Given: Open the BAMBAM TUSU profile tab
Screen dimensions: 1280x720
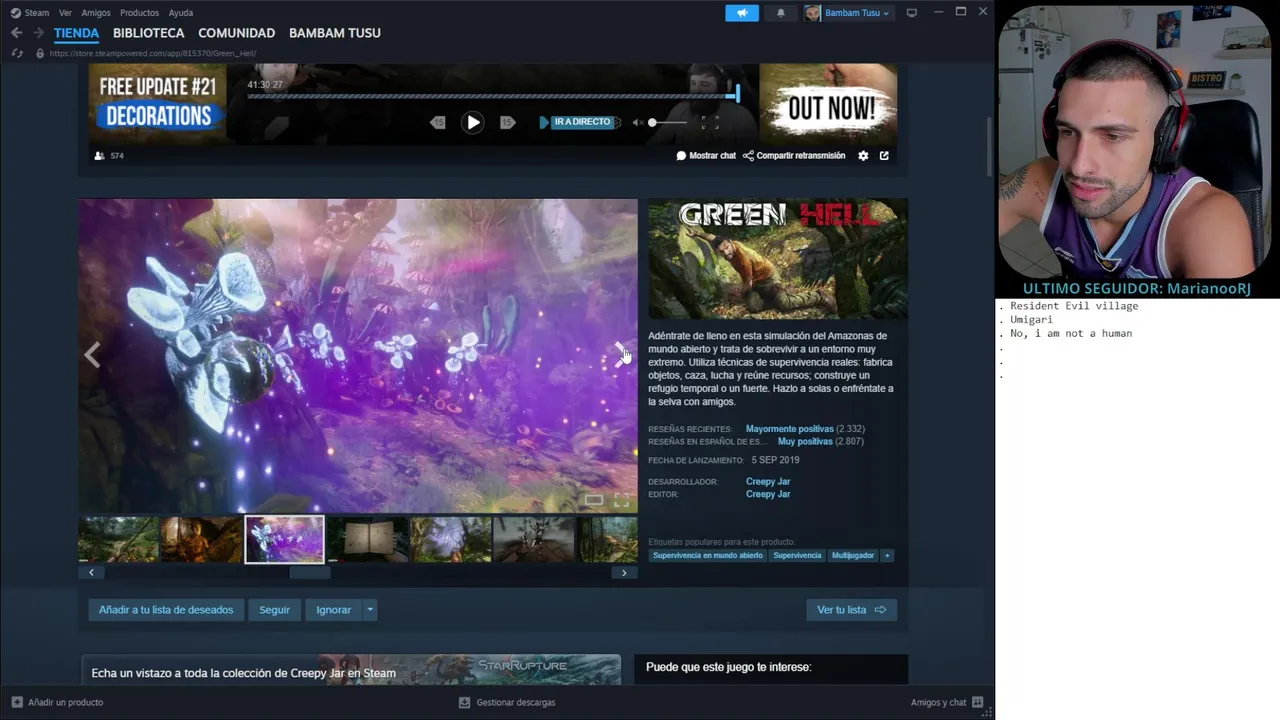Looking at the screenshot, I should coord(334,33).
